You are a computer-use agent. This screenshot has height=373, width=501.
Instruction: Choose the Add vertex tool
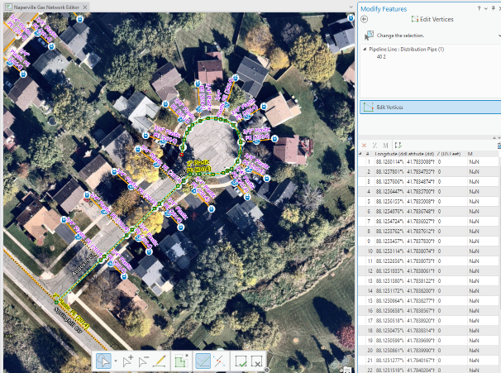point(128,361)
